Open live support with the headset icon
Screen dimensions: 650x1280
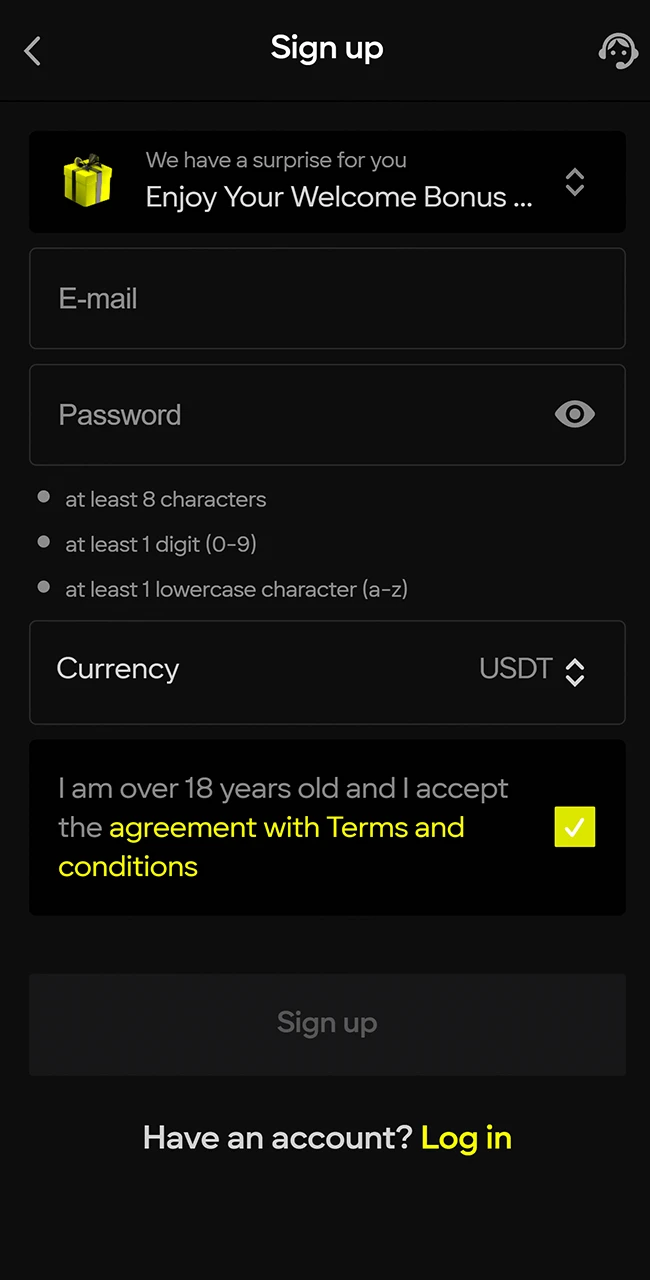click(618, 50)
